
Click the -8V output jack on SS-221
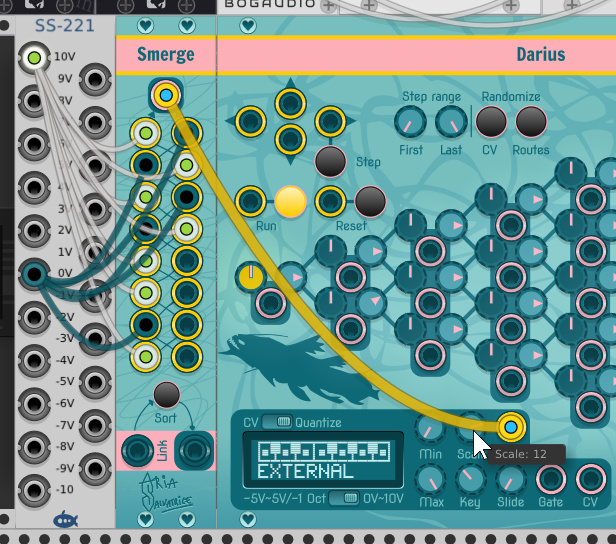[35, 447]
